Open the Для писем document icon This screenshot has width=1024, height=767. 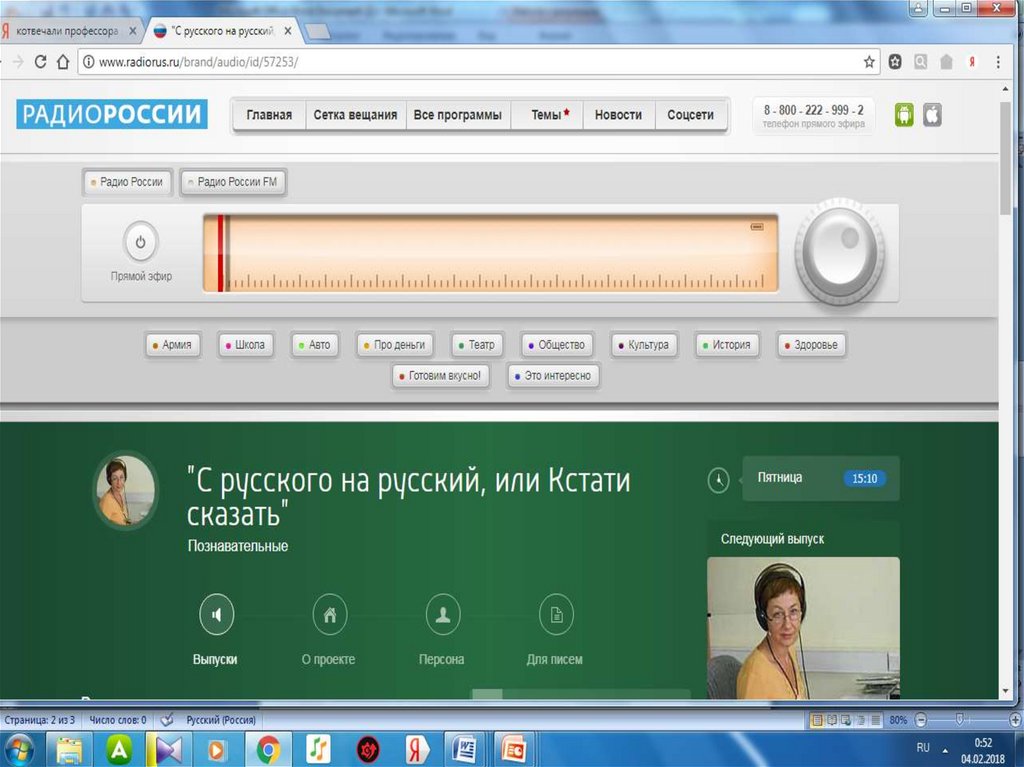pyautogui.click(x=556, y=614)
